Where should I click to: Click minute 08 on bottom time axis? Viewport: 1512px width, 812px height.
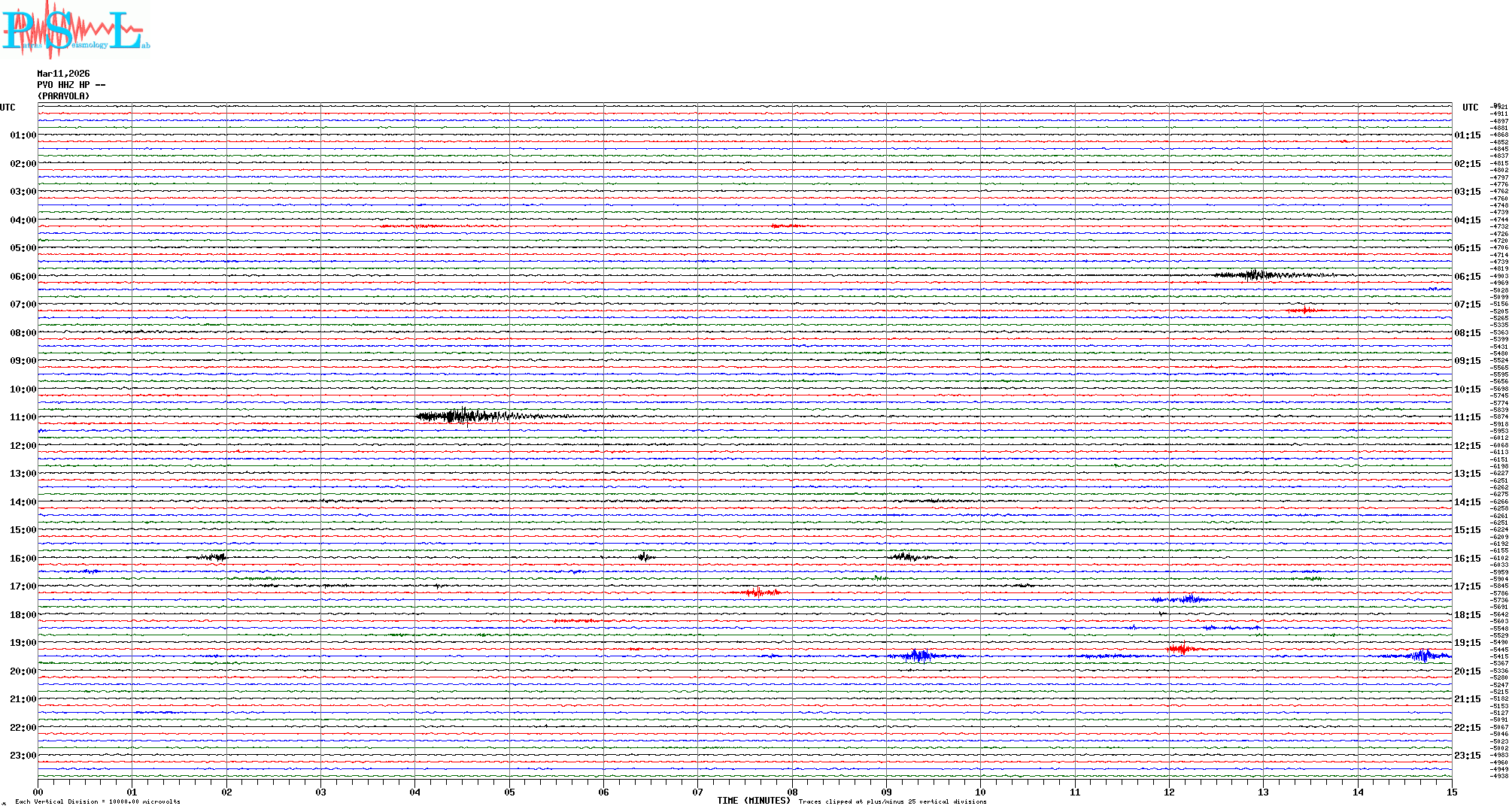(792, 792)
